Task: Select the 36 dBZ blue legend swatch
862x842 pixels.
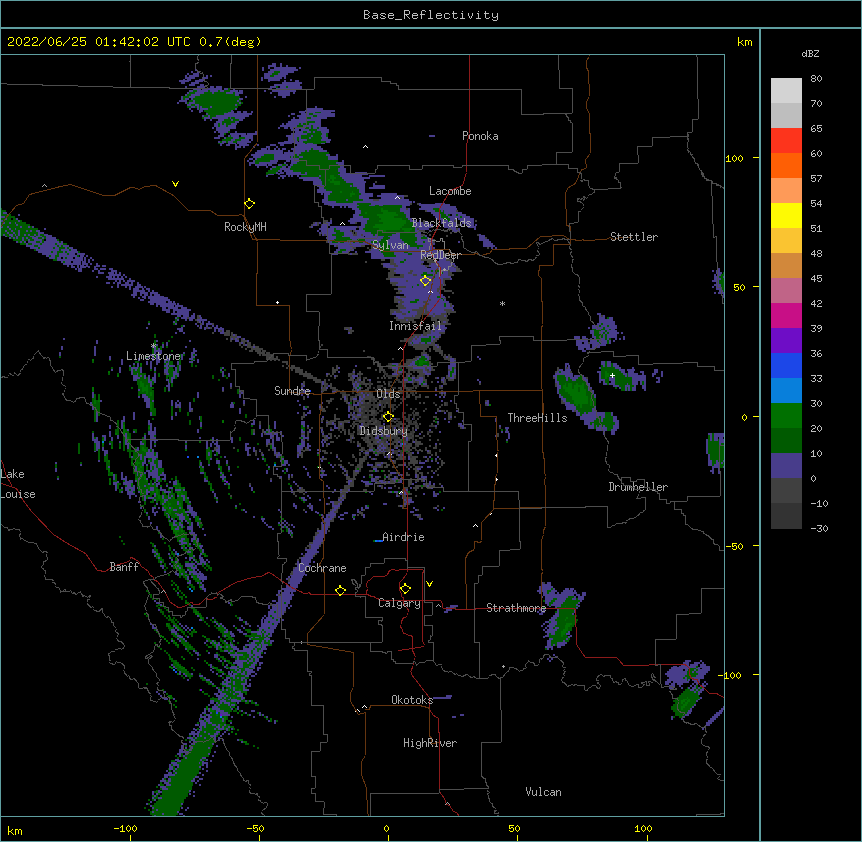Action: 786,365
